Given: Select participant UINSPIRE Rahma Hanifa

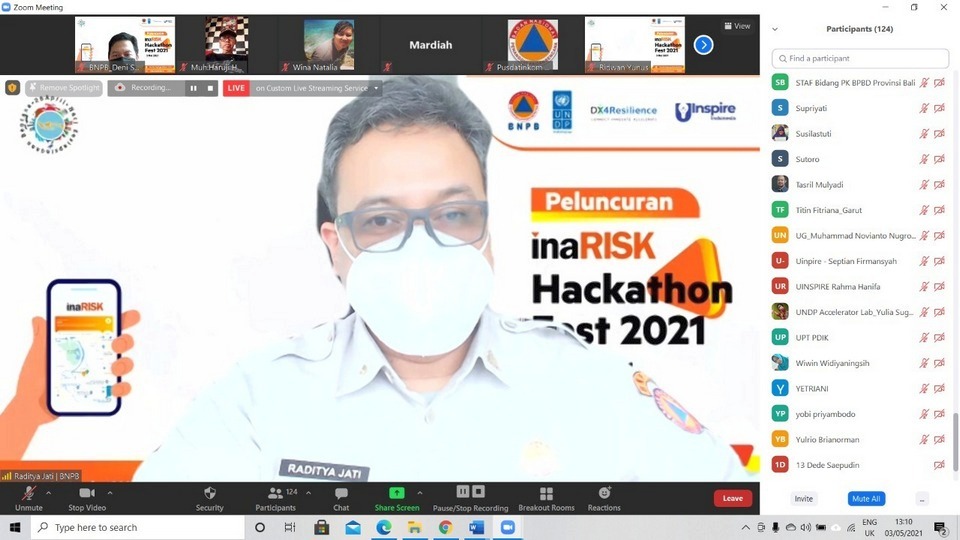Looking at the screenshot, I should point(859,287).
